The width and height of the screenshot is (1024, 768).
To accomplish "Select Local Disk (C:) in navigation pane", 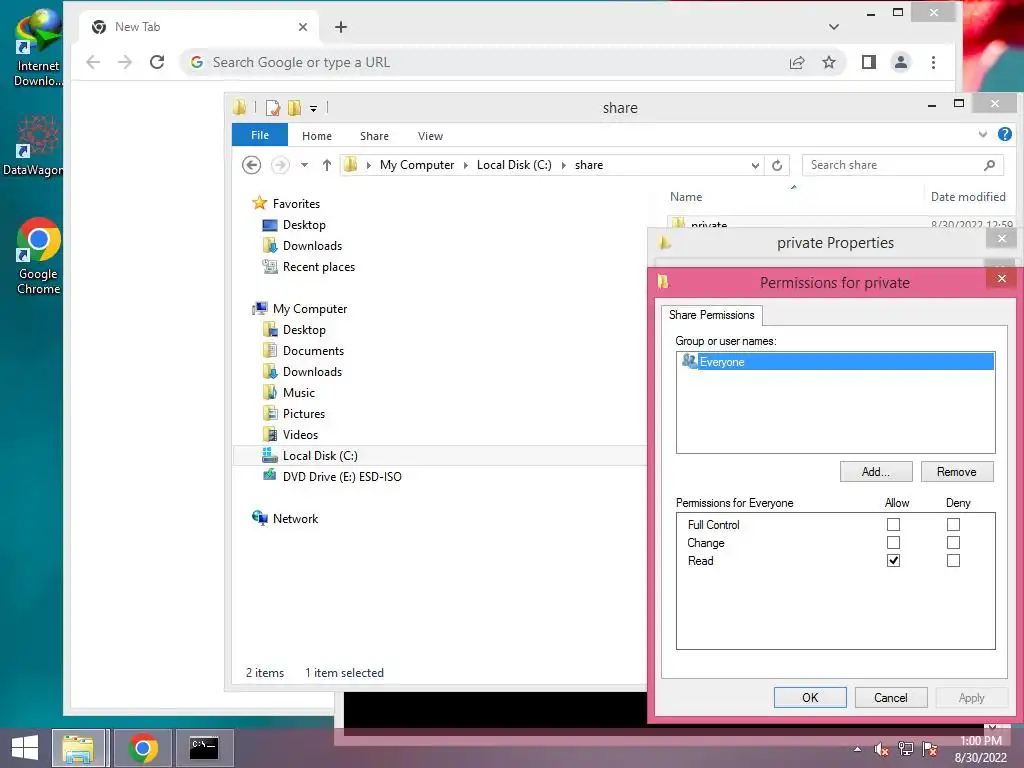I will 310,455.
